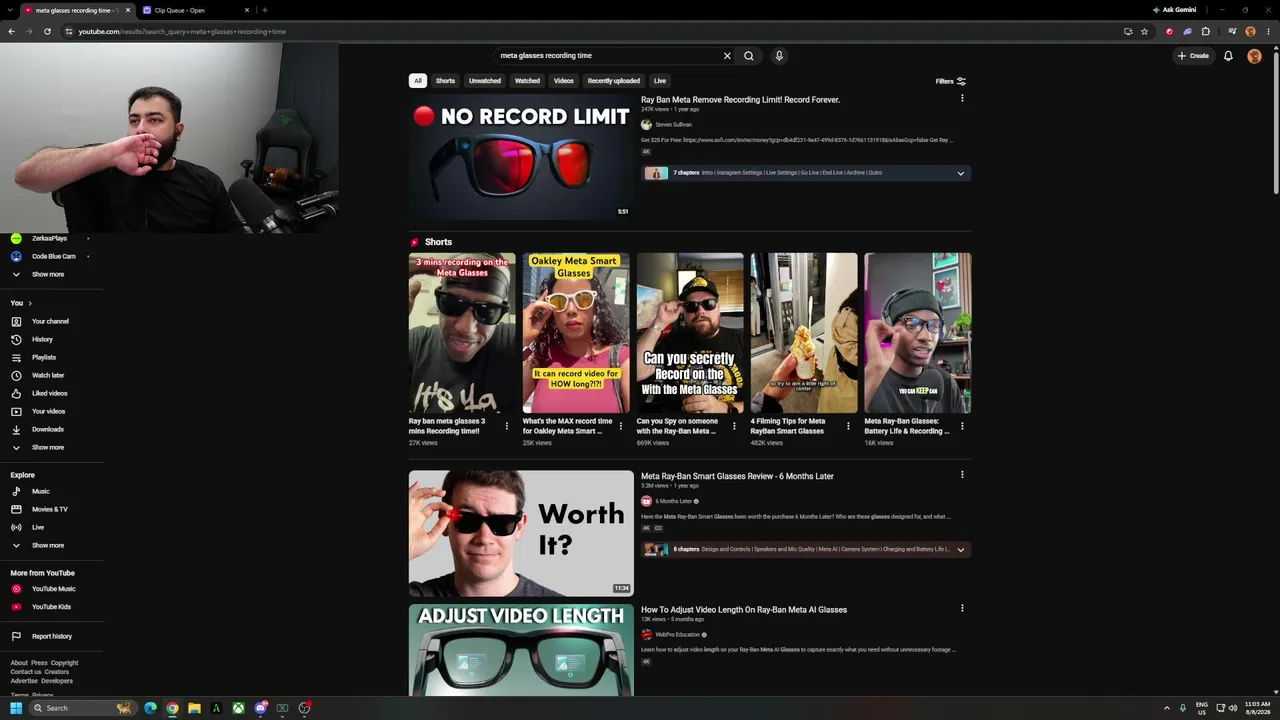Start voice search with the microphone icon
Image resolution: width=1280 pixels, height=720 pixels.
(779, 56)
